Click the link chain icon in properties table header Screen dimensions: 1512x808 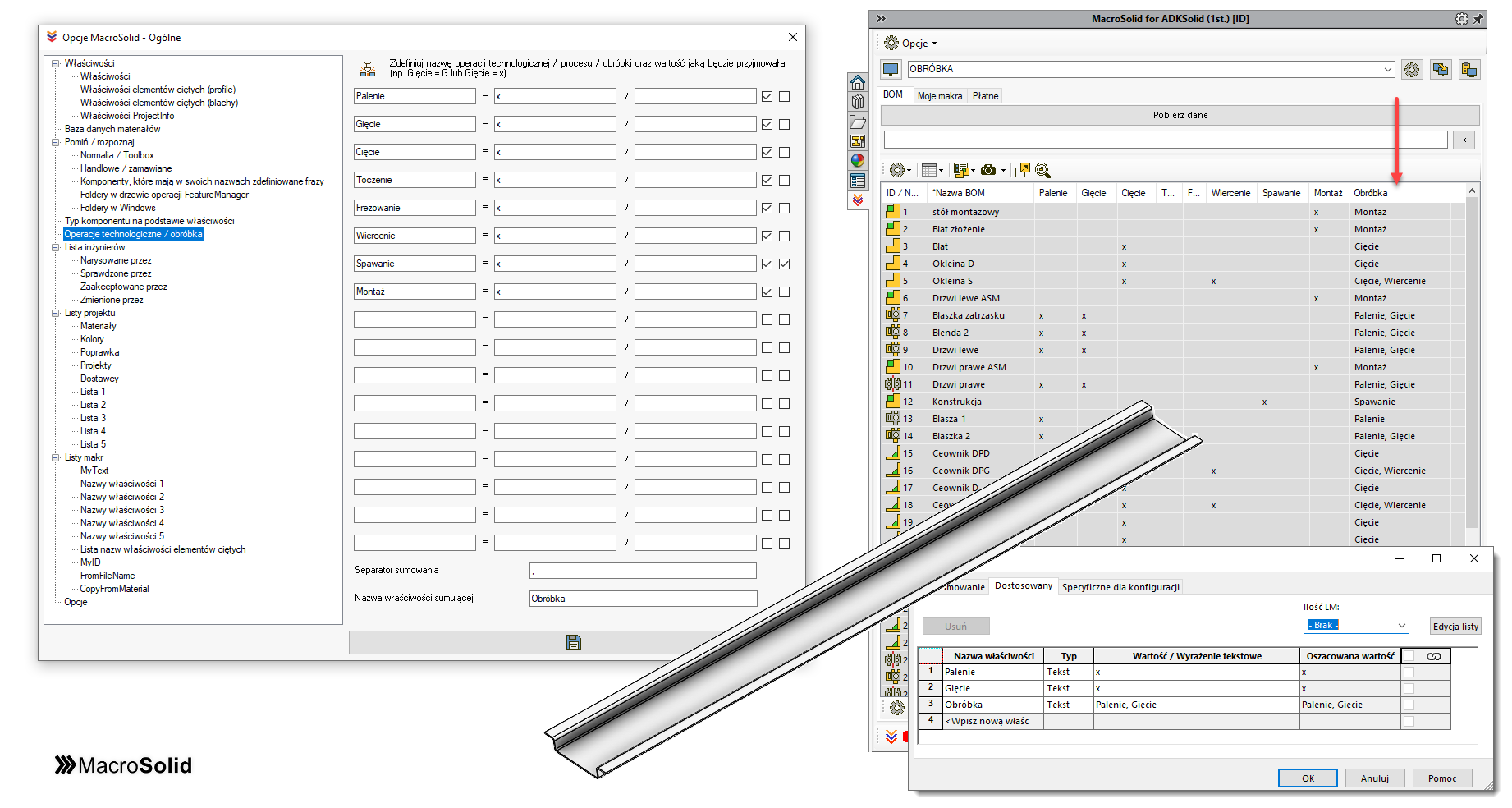click(x=1434, y=656)
